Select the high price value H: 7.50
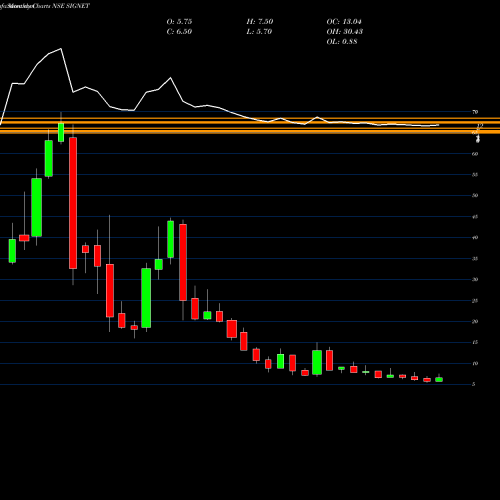Image resolution: width=500 pixels, height=500 pixels. tap(260, 22)
